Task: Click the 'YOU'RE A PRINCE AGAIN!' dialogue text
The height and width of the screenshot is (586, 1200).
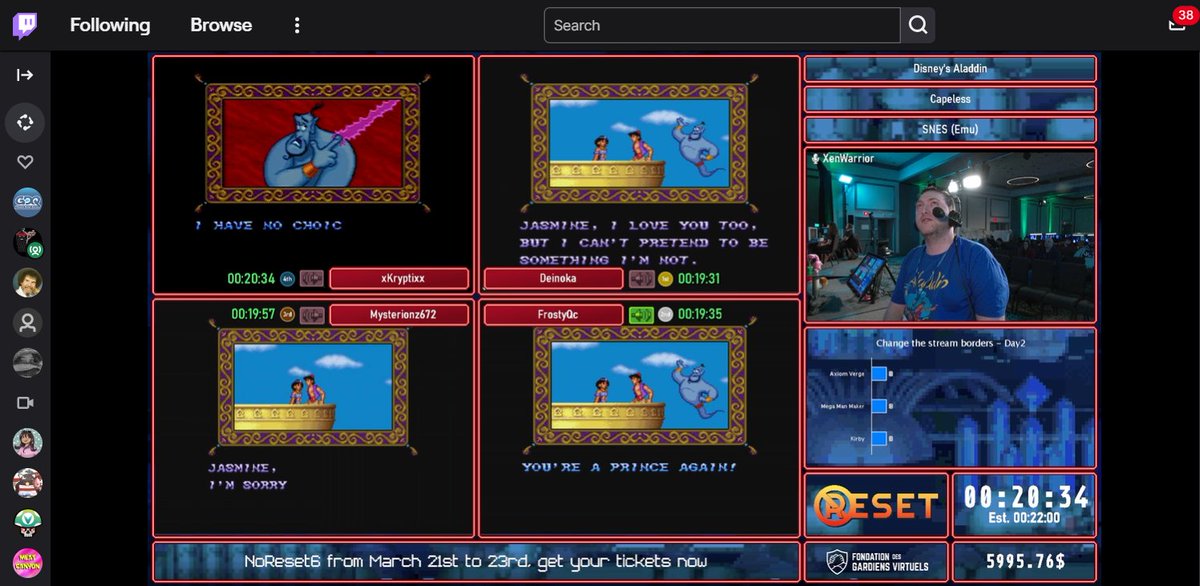Action: [x=630, y=467]
